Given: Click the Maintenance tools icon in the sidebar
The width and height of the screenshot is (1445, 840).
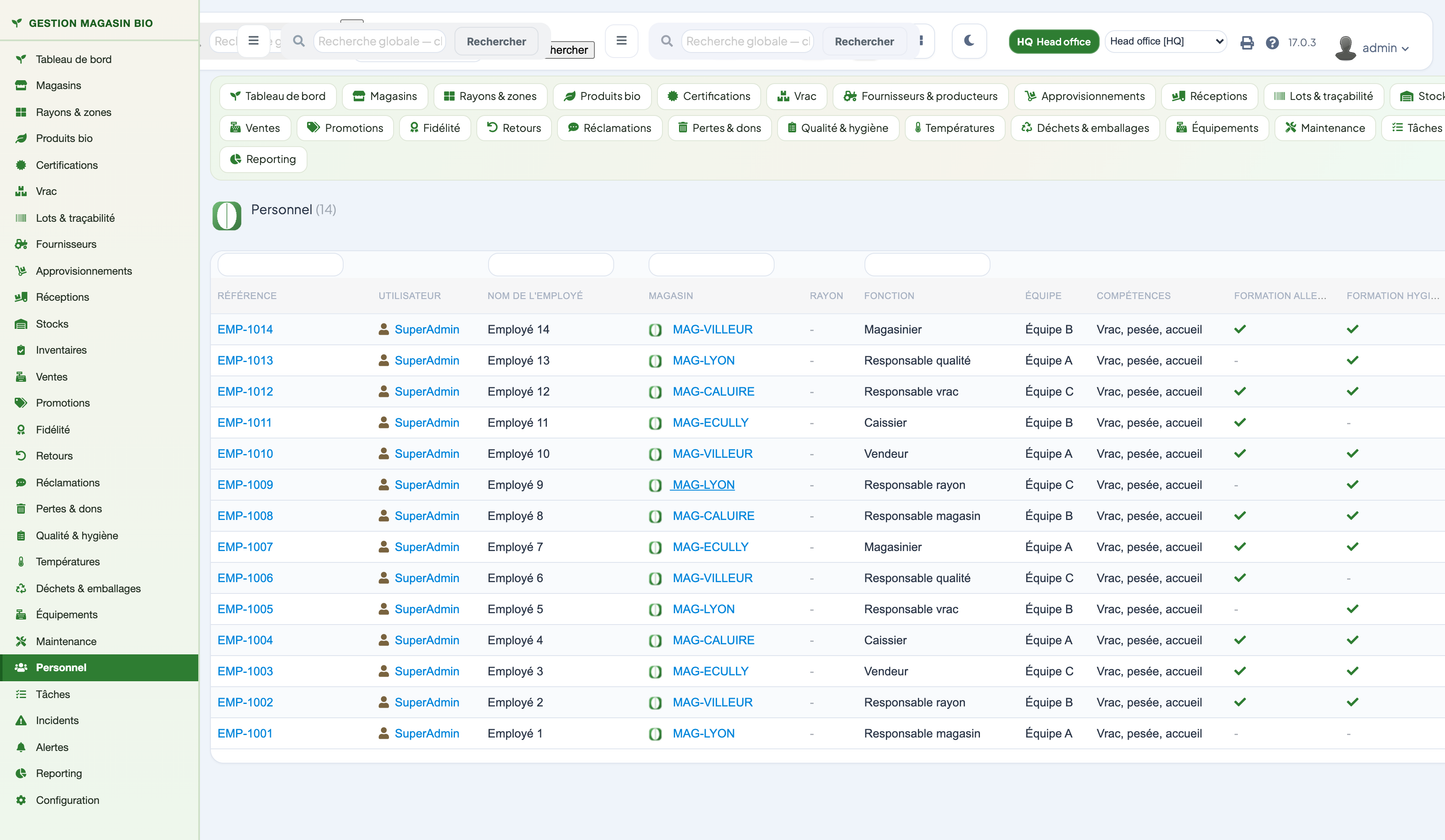Looking at the screenshot, I should (x=20, y=641).
